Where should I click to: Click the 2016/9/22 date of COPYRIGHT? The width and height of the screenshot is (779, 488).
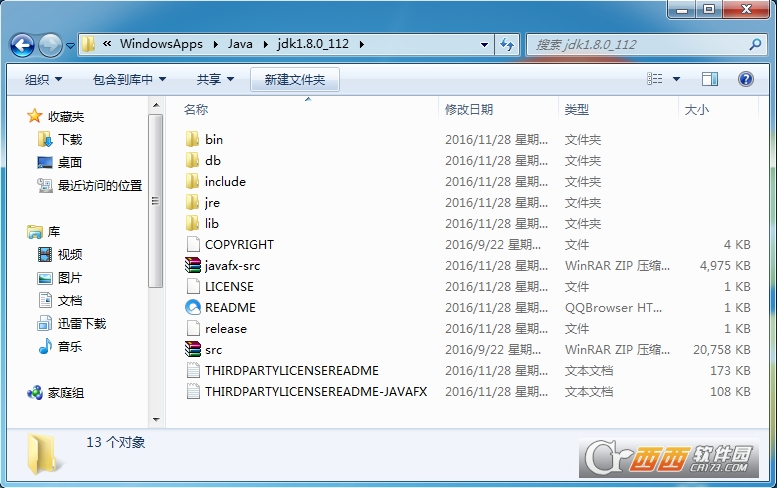pyautogui.click(x=493, y=244)
